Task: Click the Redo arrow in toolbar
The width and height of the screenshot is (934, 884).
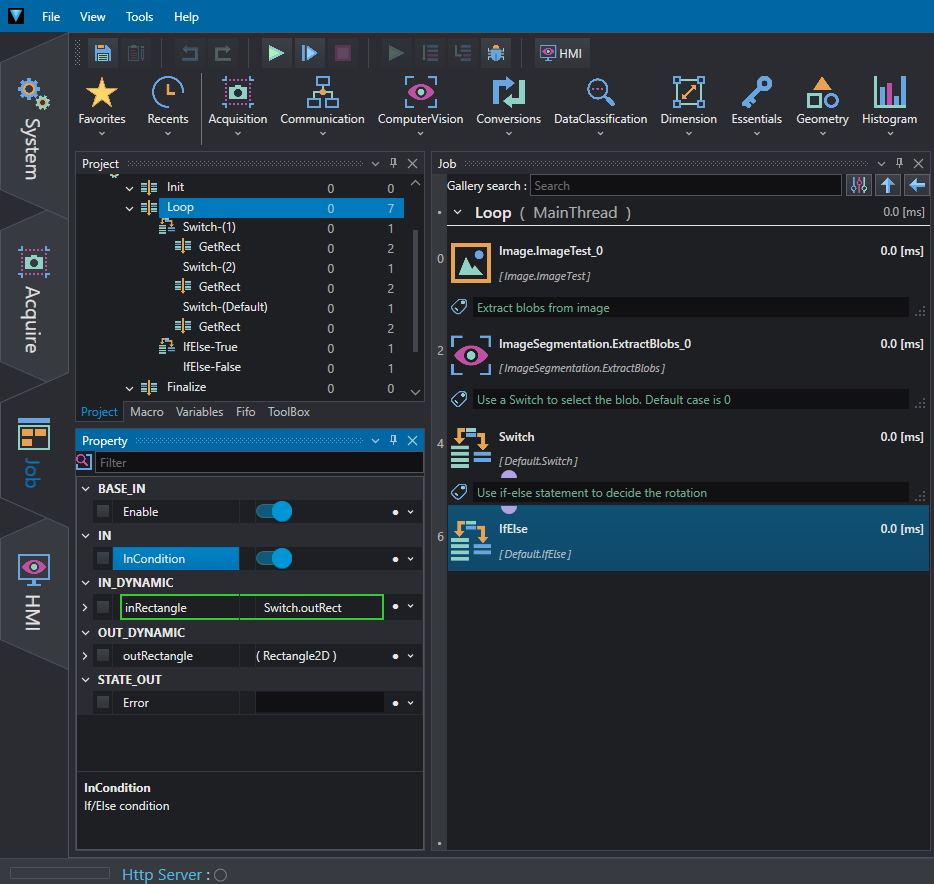Action: 223,53
